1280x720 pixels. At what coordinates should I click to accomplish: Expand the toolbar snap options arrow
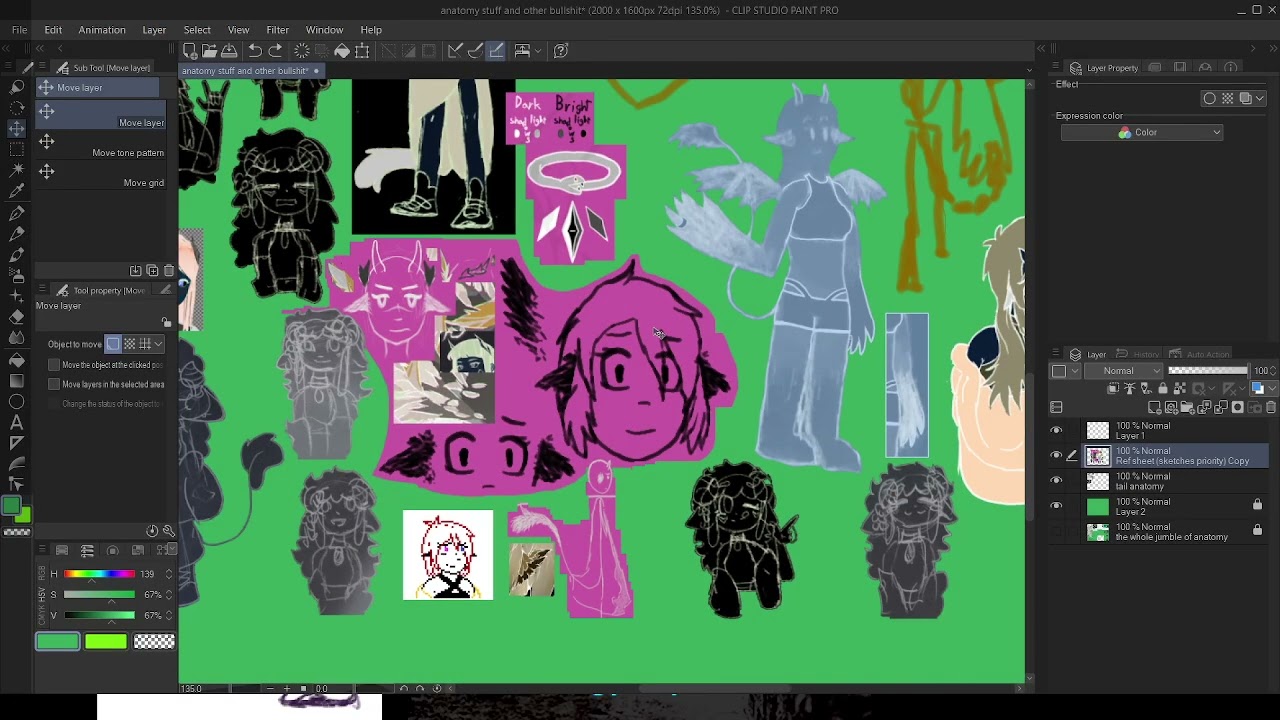(x=538, y=50)
